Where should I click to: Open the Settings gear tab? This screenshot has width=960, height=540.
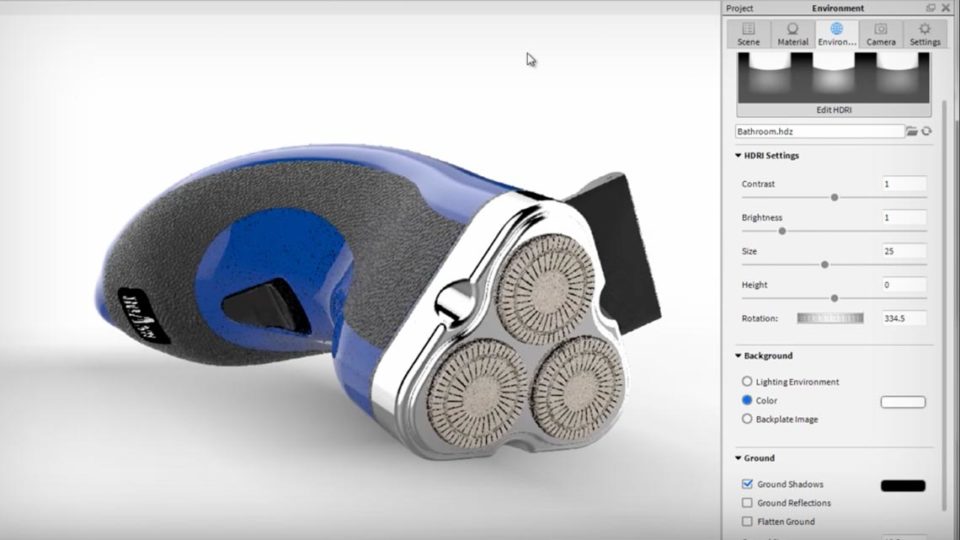click(925, 30)
